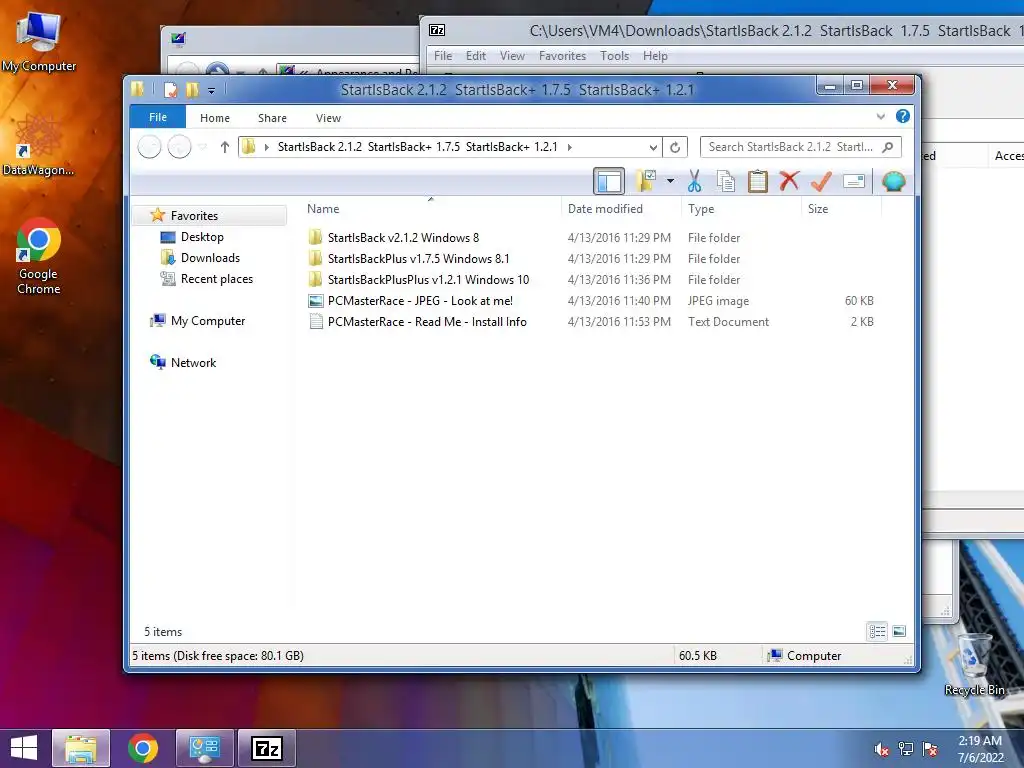Image resolution: width=1024 pixels, height=768 pixels.
Task: Click the shell globe icon in toolbar
Action: pyautogui.click(x=893, y=181)
